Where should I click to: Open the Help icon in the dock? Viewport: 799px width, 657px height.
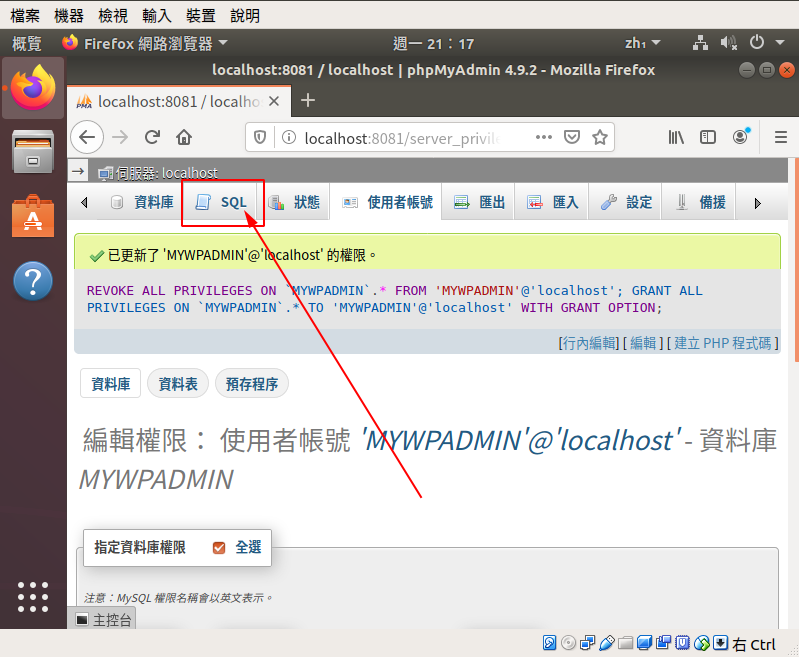[33, 281]
